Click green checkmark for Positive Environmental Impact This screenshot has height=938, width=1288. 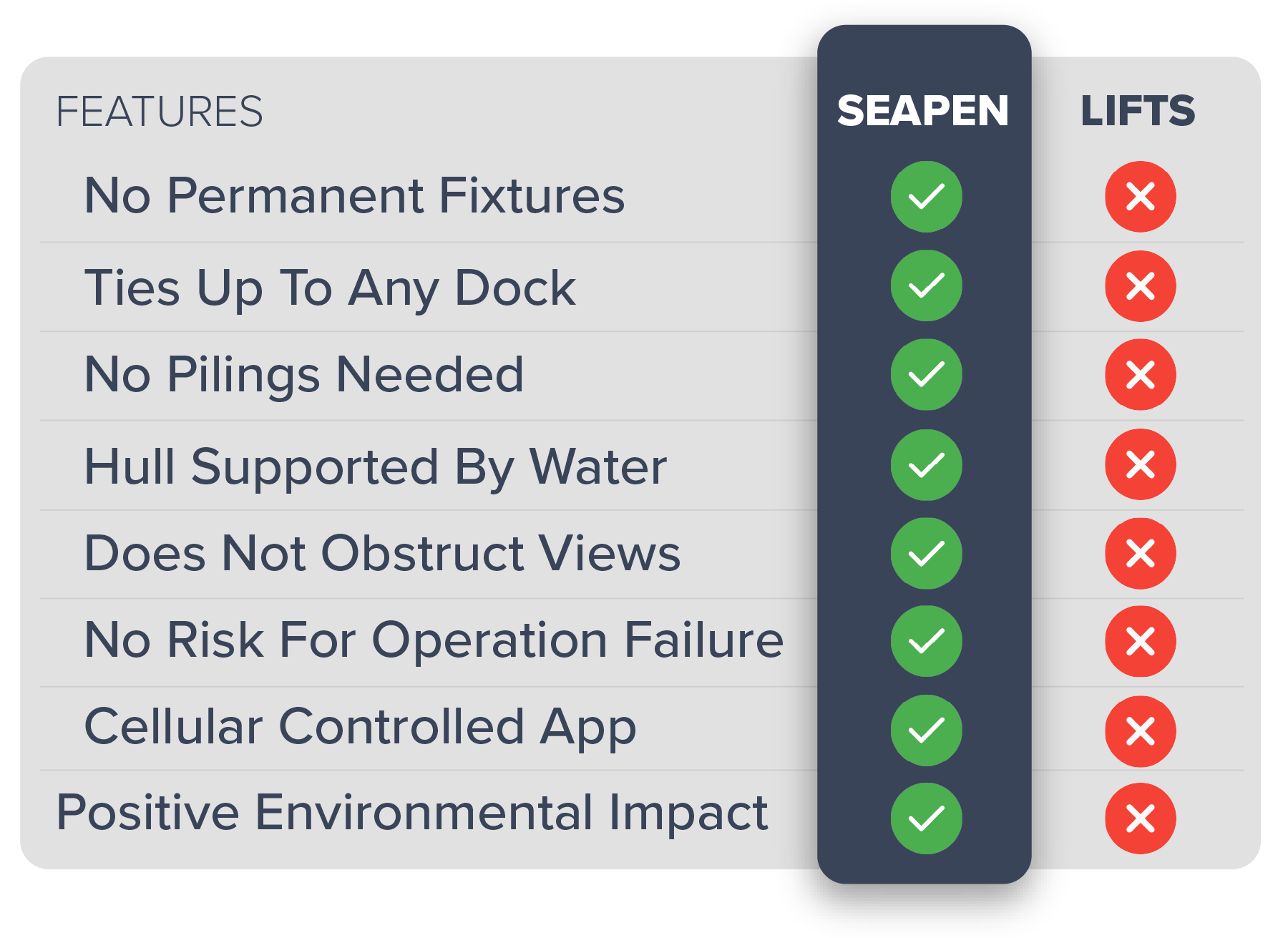point(926,819)
